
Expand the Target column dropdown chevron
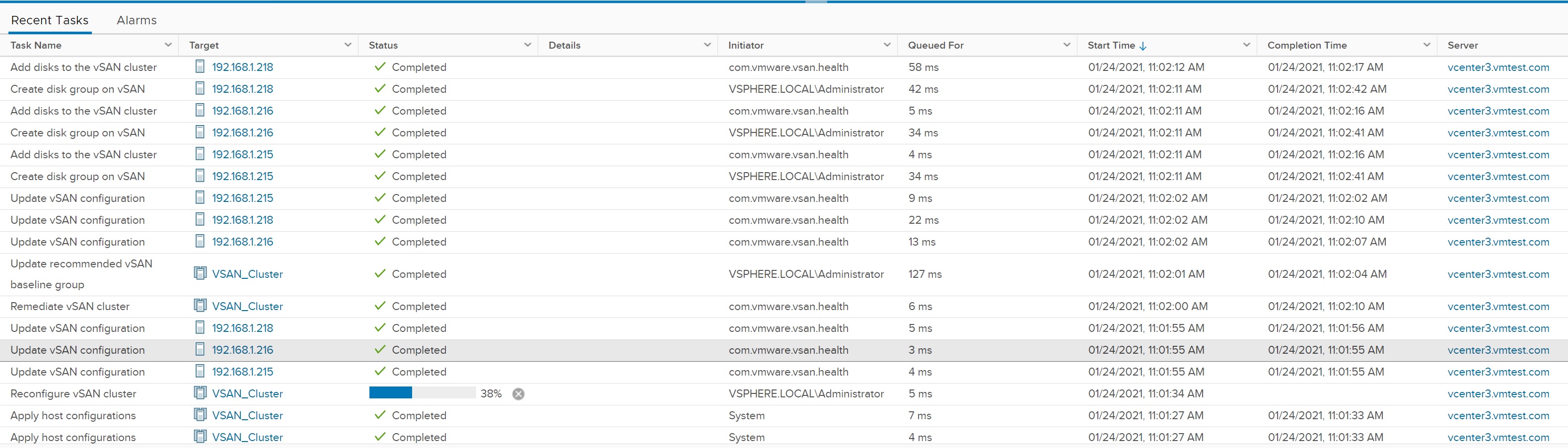coord(348,45)
